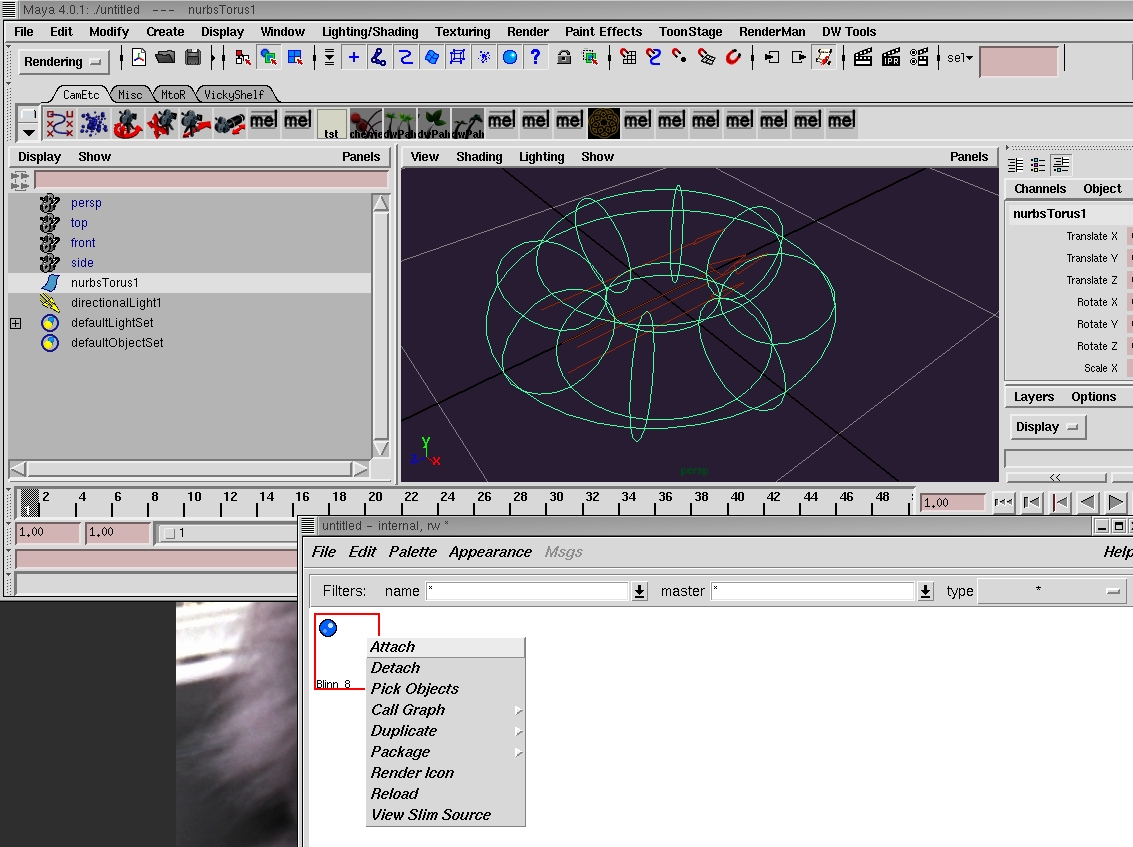Click the Blinn 8 shader swatch
Screen dimensions: 1133x847
[x=347, y=652]
